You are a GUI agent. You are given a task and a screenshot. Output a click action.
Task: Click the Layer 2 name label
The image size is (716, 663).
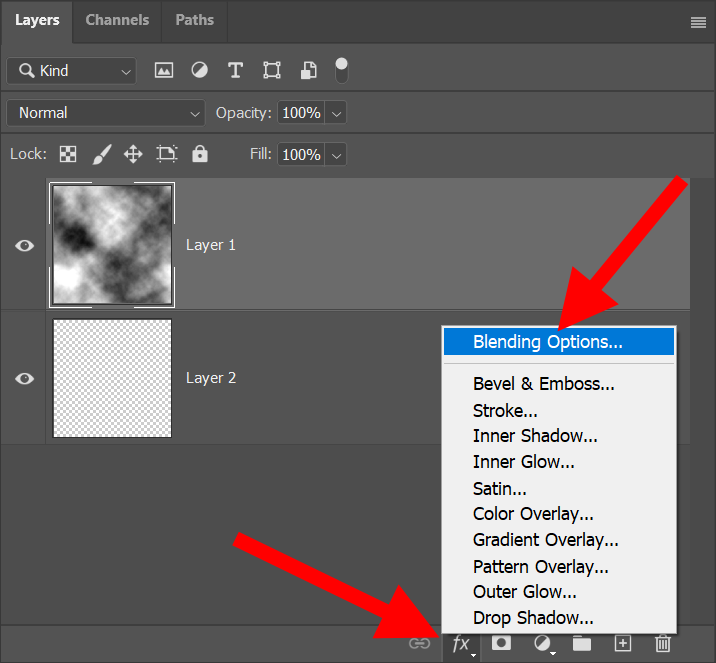[x=211, y=378]
